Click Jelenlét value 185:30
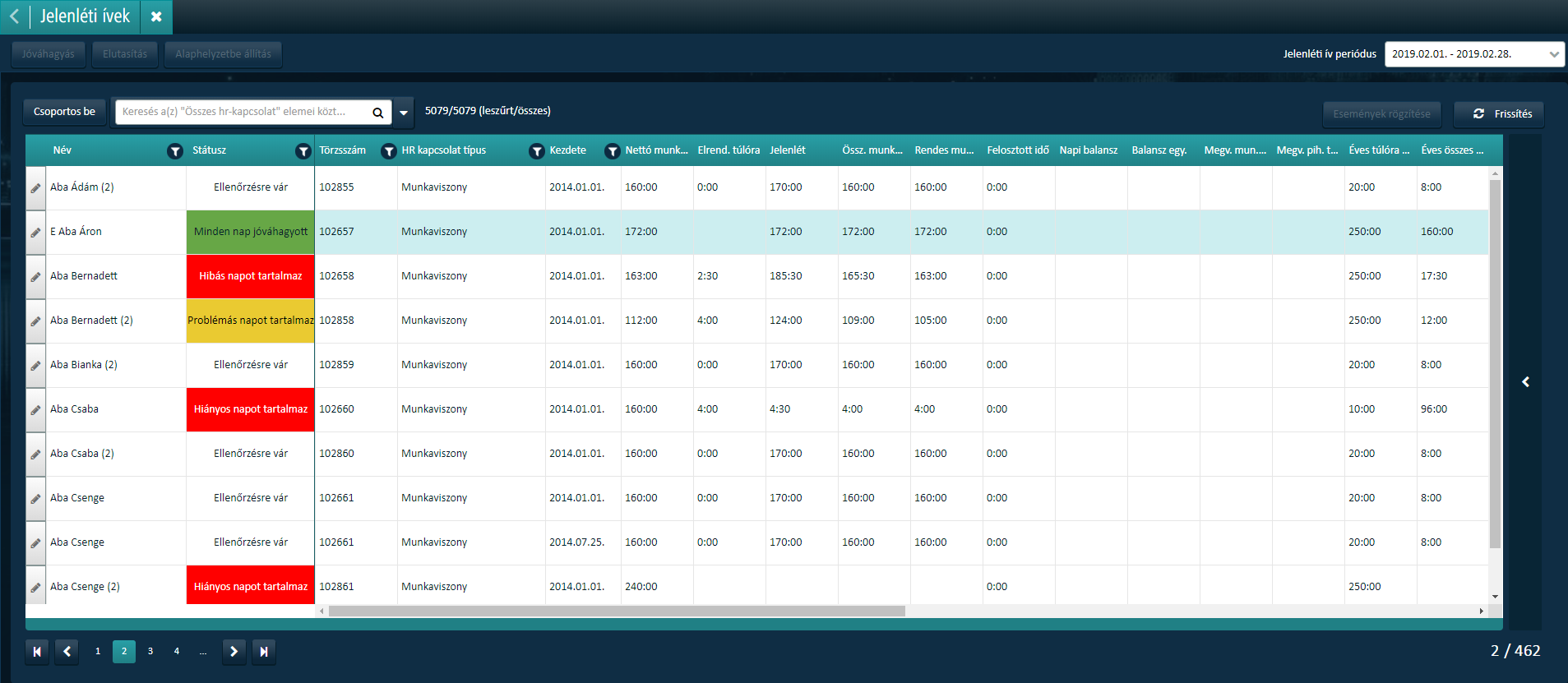Viewport: 1568px width, 683px height. click(x=785, y=276)
